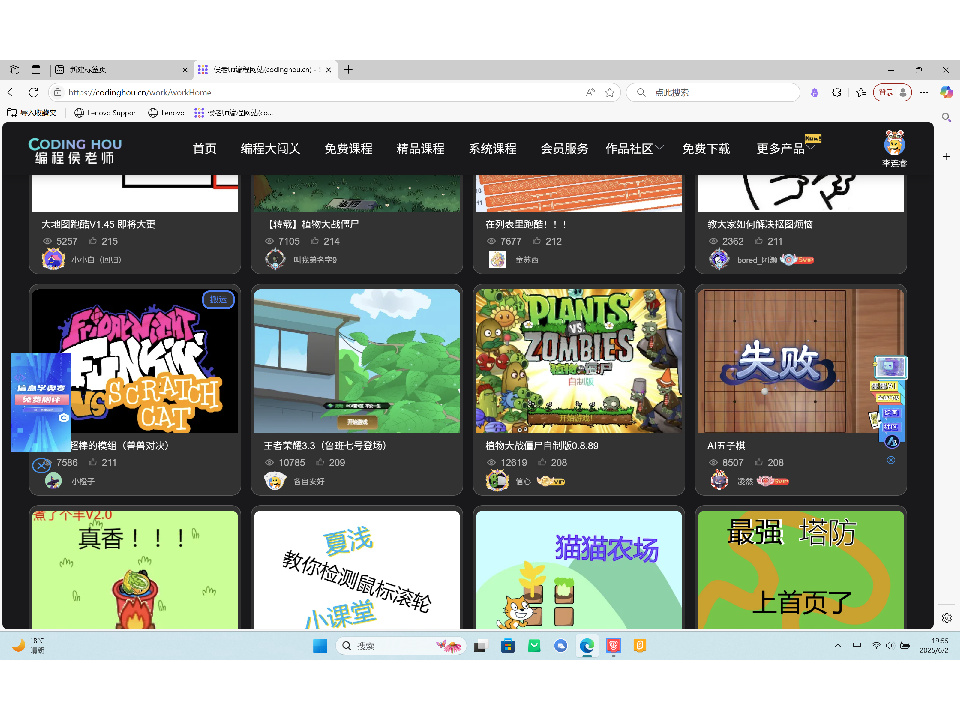Close the active codinghou tab
The image size is (960, 720).
click(328, 70)
